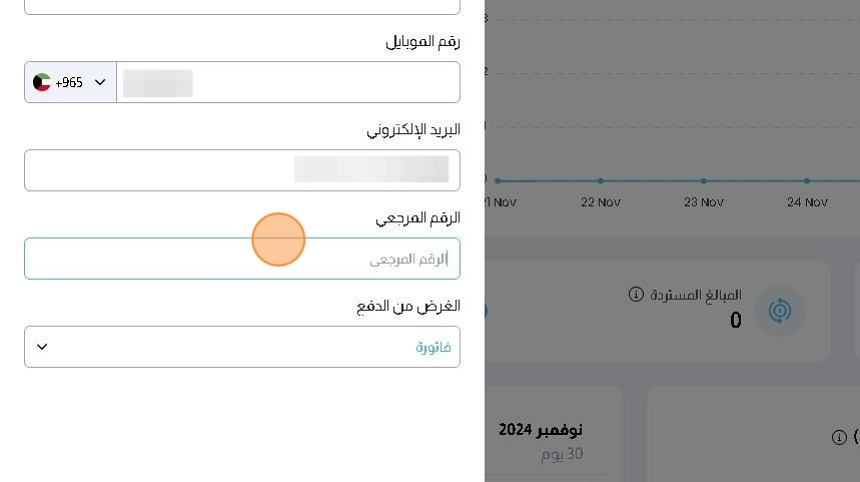860x482 pixels.
Task: Click the Kuwait flag icon
Action: click(41, 82)
